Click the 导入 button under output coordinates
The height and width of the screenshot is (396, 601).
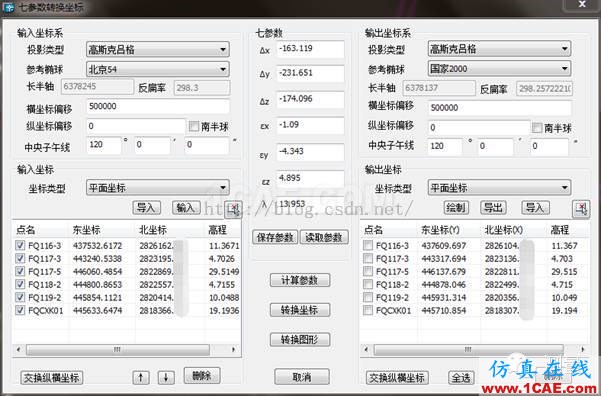535,208
